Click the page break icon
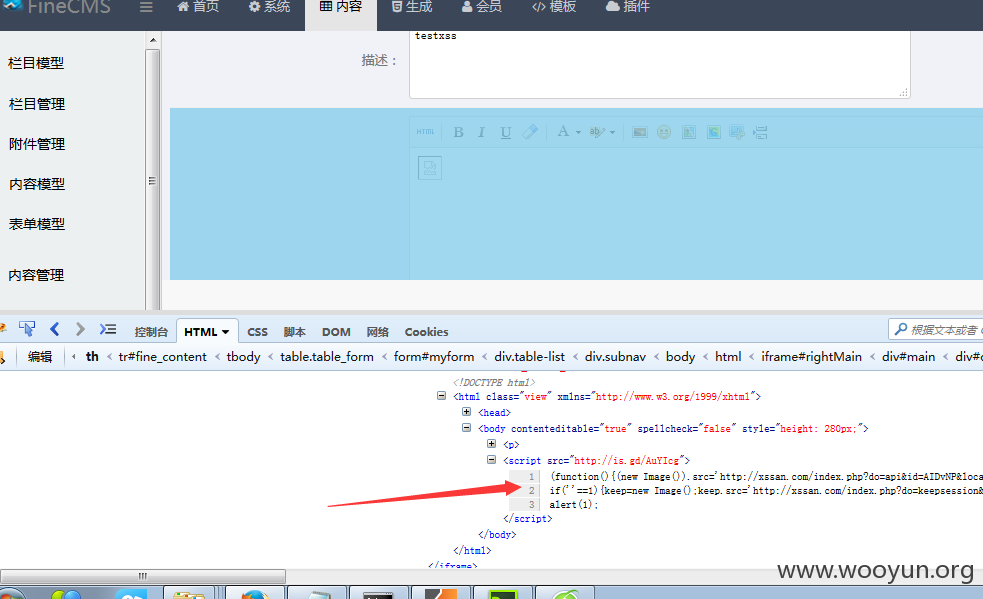983x599 pixels. point(760,132)
